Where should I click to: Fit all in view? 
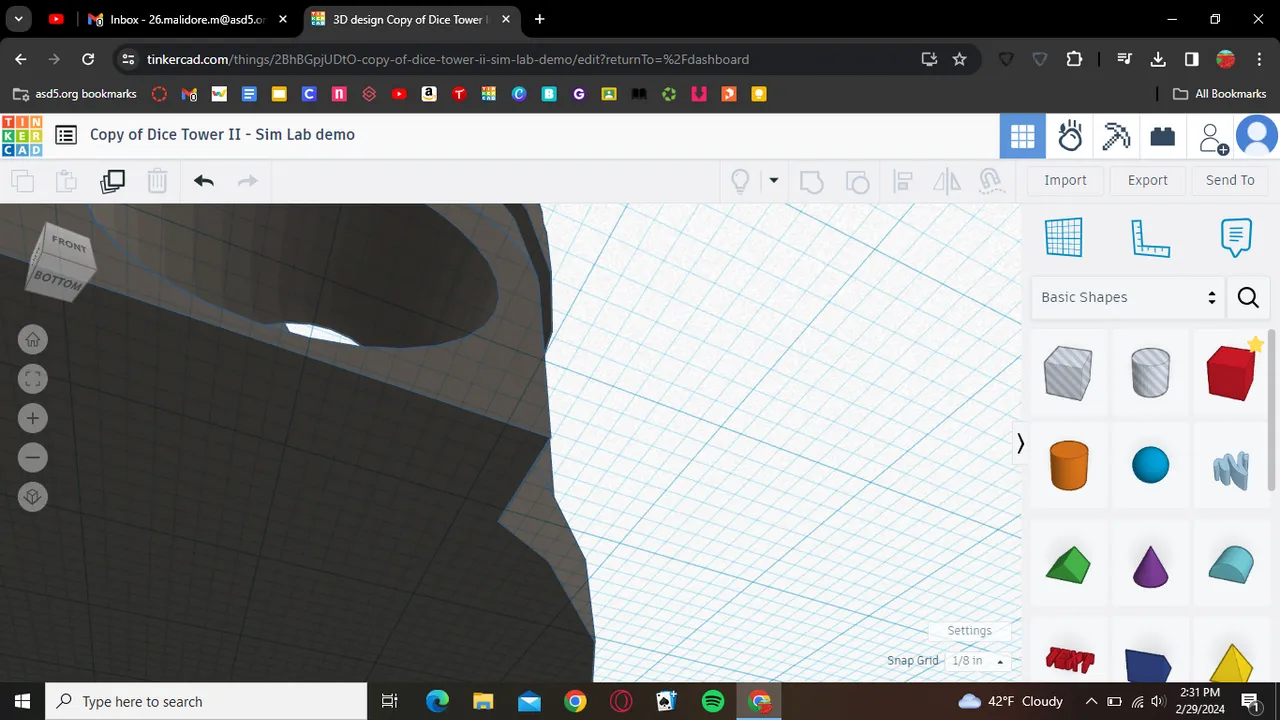[x=33, y=379]
